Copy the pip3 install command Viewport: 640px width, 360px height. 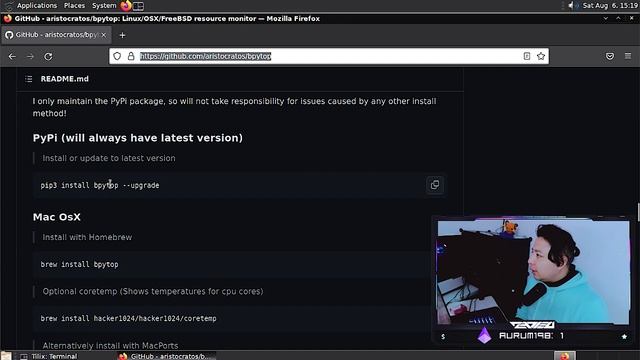click(435, 185)
